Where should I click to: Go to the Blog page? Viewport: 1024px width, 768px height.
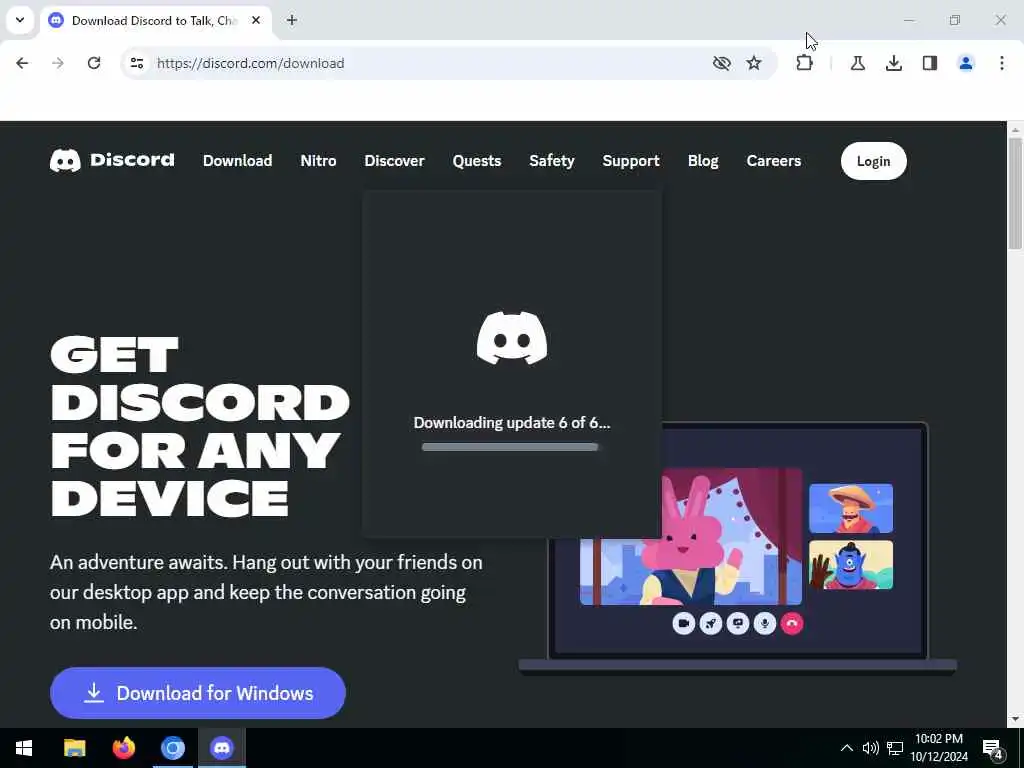(x=703, y=161)
